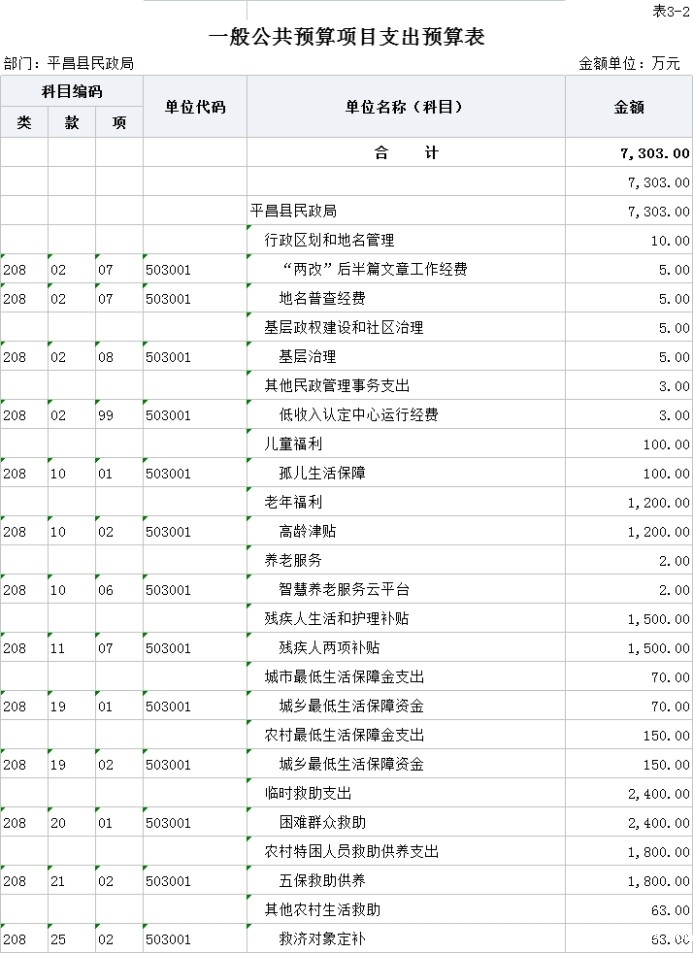
Task: Select the 项 sub-header cell
Action: [119, 123]
